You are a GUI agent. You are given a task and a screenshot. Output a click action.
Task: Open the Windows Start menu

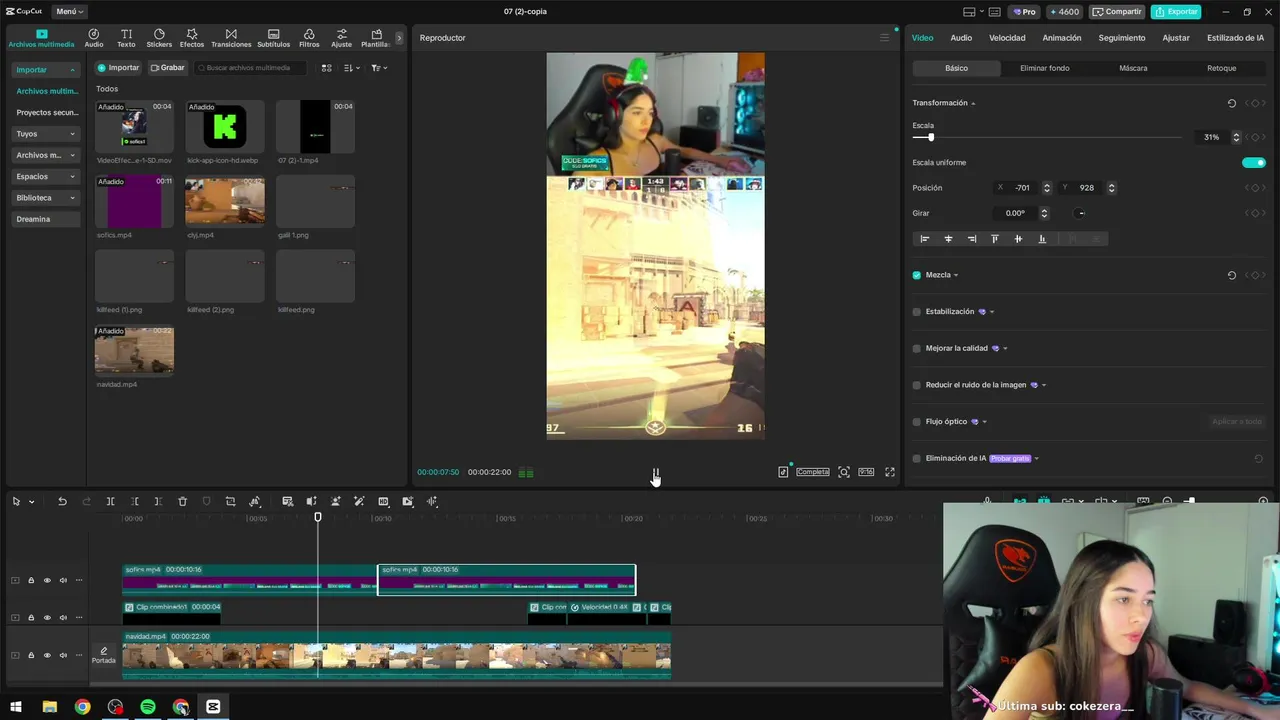tap(16, 707)
